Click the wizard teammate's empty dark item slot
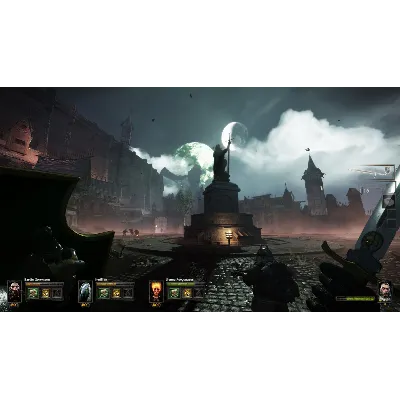400x400 pixels. tap(199, 293)
